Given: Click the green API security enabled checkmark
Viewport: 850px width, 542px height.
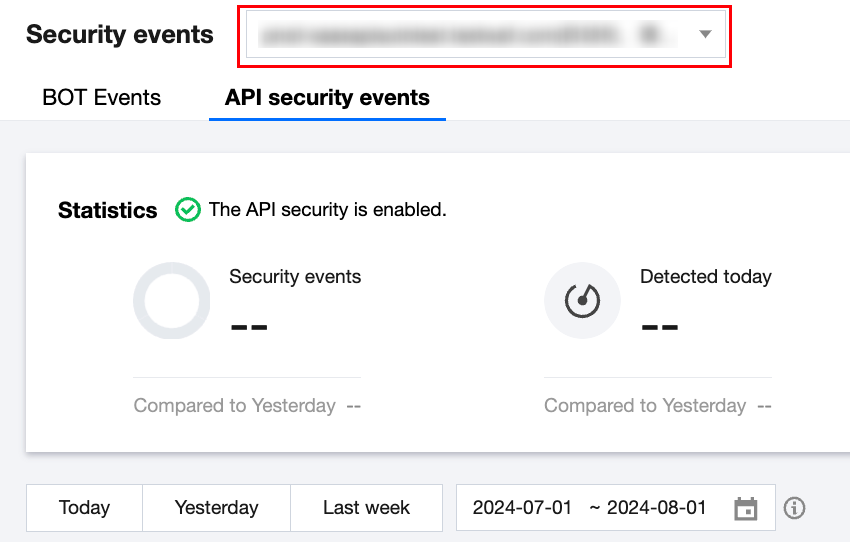Looking at the screenshot, I should click(187, 210).
